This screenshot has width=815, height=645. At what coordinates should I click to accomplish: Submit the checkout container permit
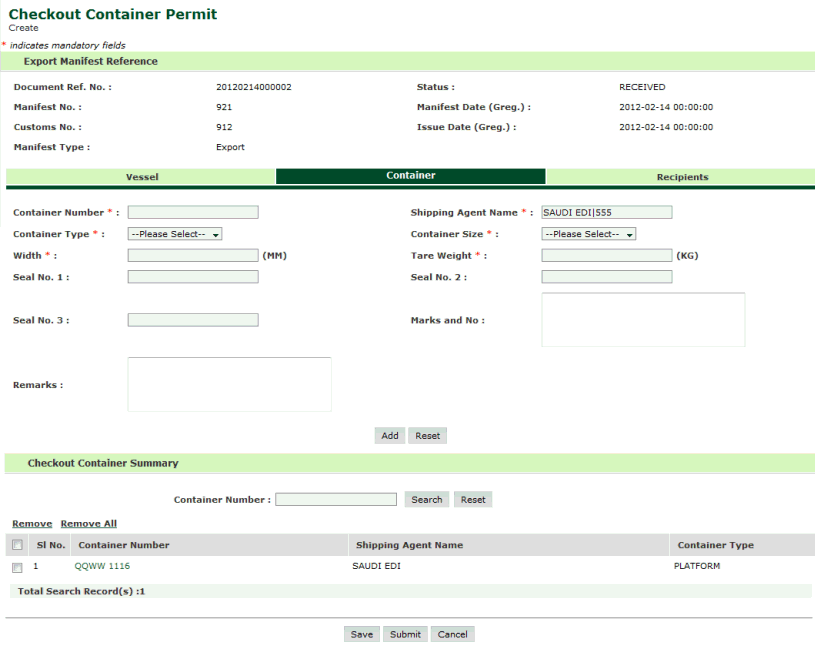405,635
